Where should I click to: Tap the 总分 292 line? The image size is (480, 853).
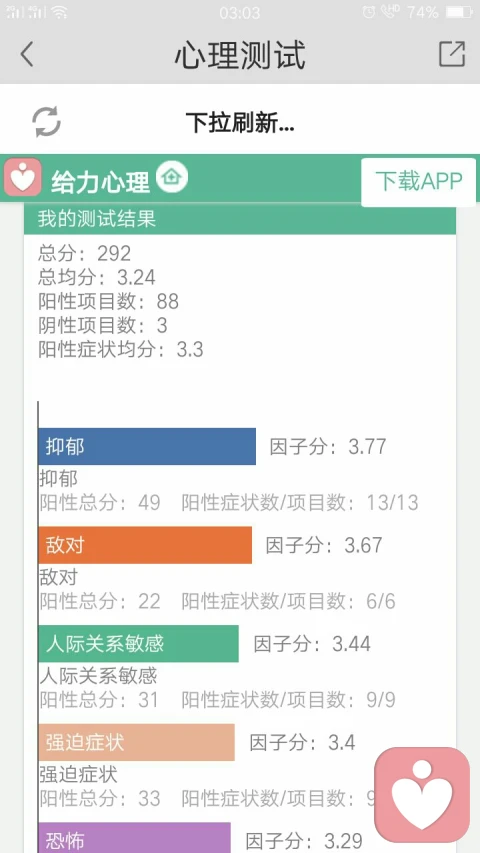pos(85,253)
